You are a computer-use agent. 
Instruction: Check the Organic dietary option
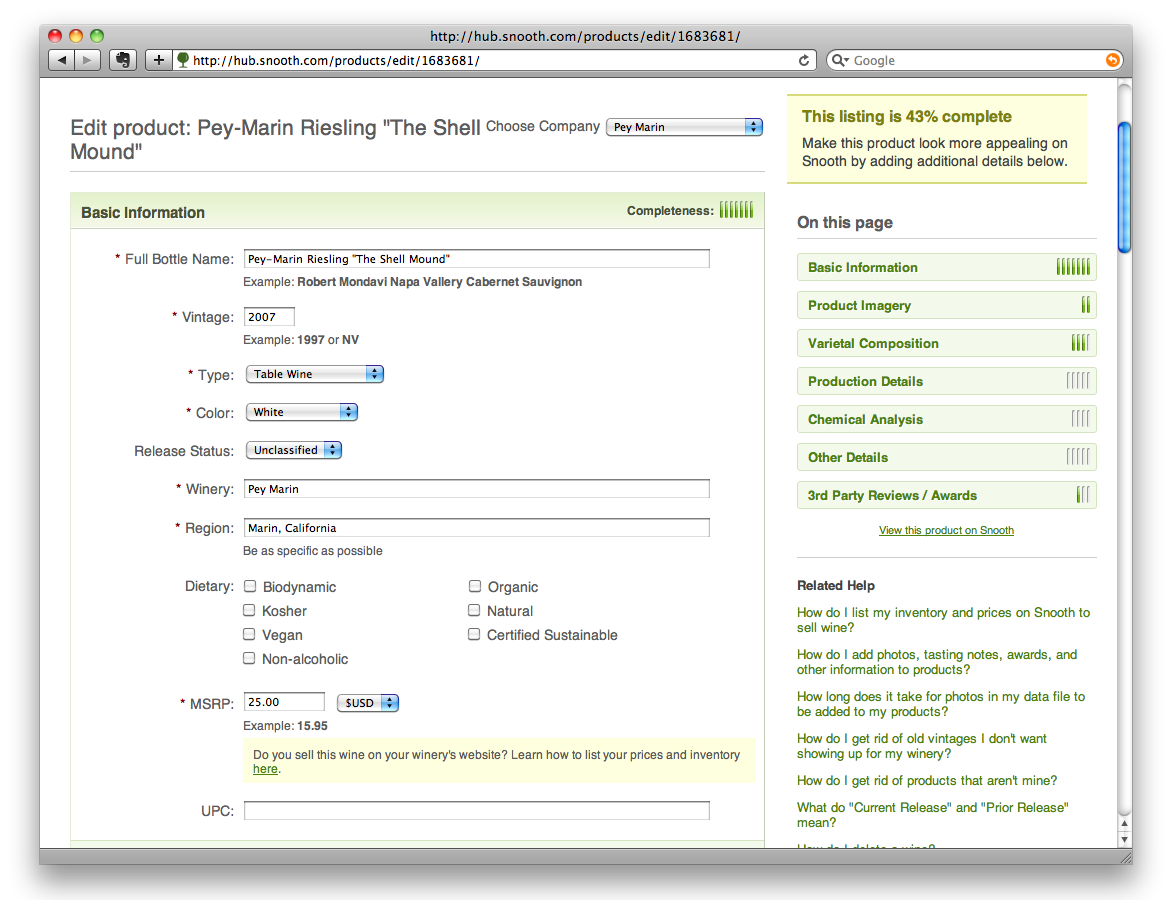coord(475,587)
